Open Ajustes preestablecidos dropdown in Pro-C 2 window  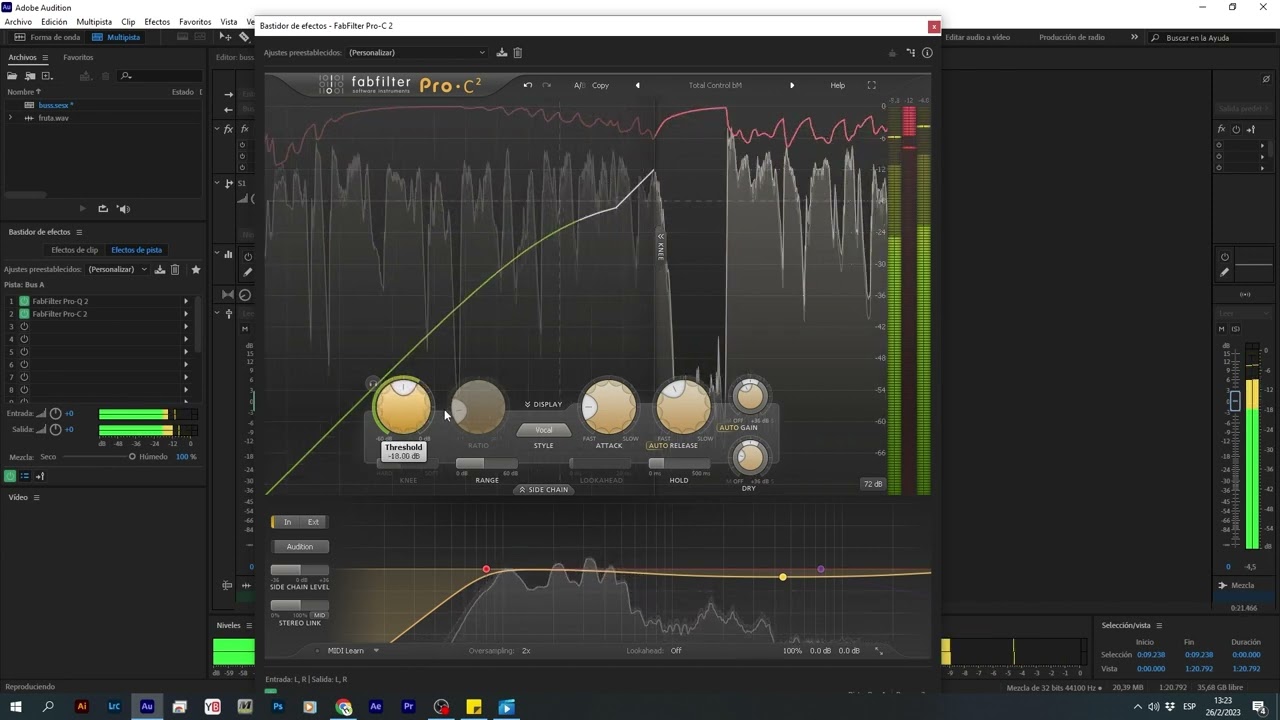click(x=417, y=52)
